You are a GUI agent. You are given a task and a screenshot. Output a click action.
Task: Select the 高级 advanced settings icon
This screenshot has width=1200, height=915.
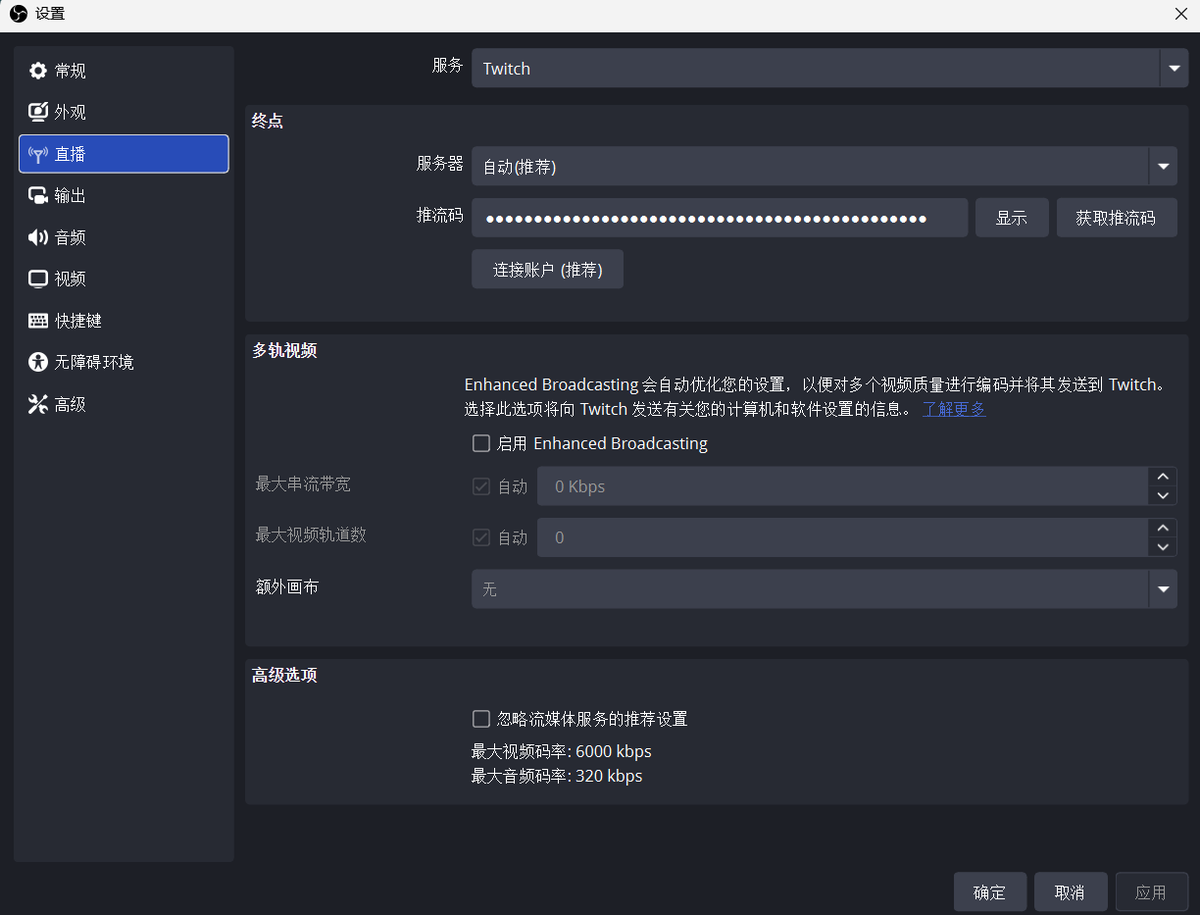pos(37,404)
